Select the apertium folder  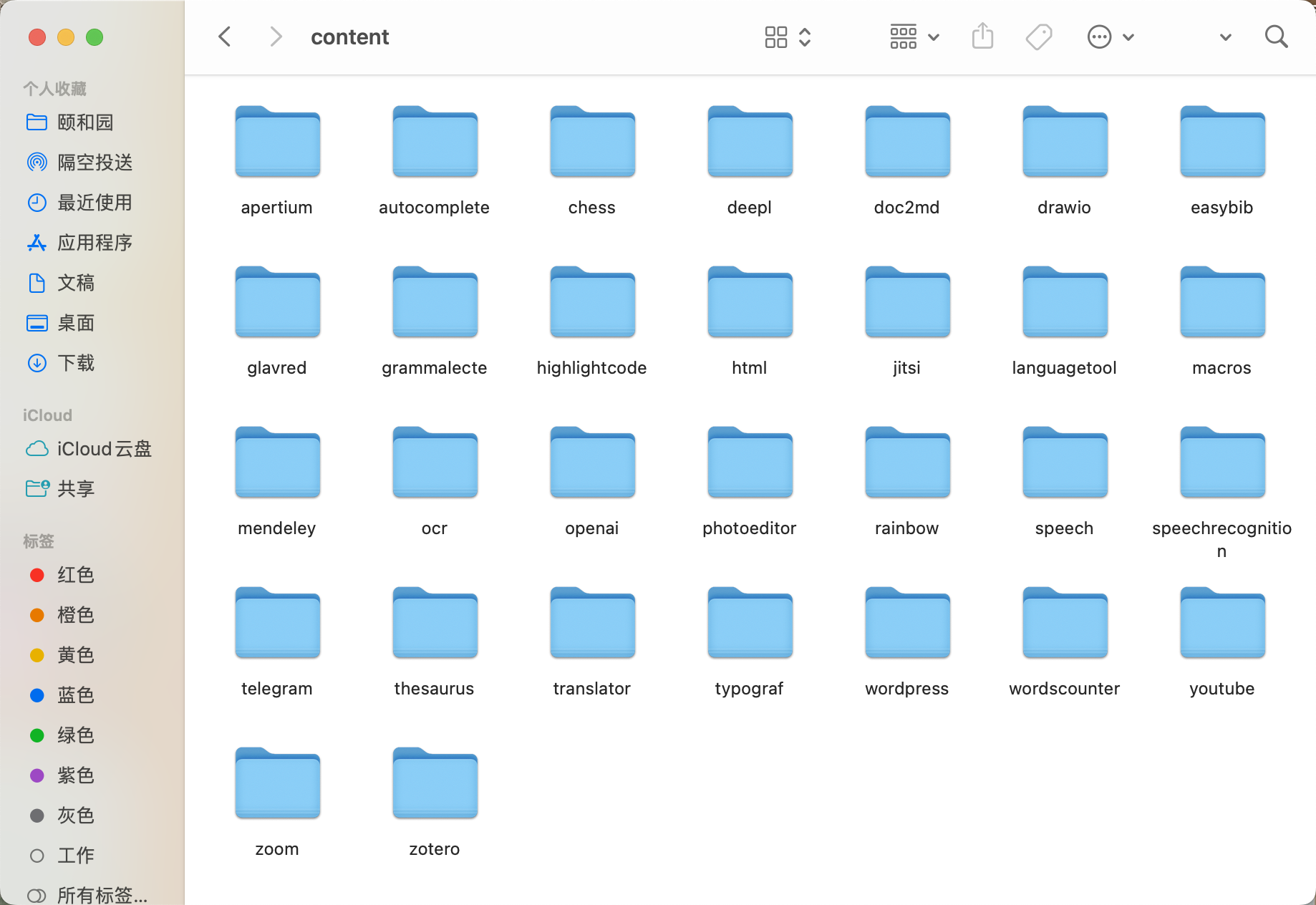point(277,142)
